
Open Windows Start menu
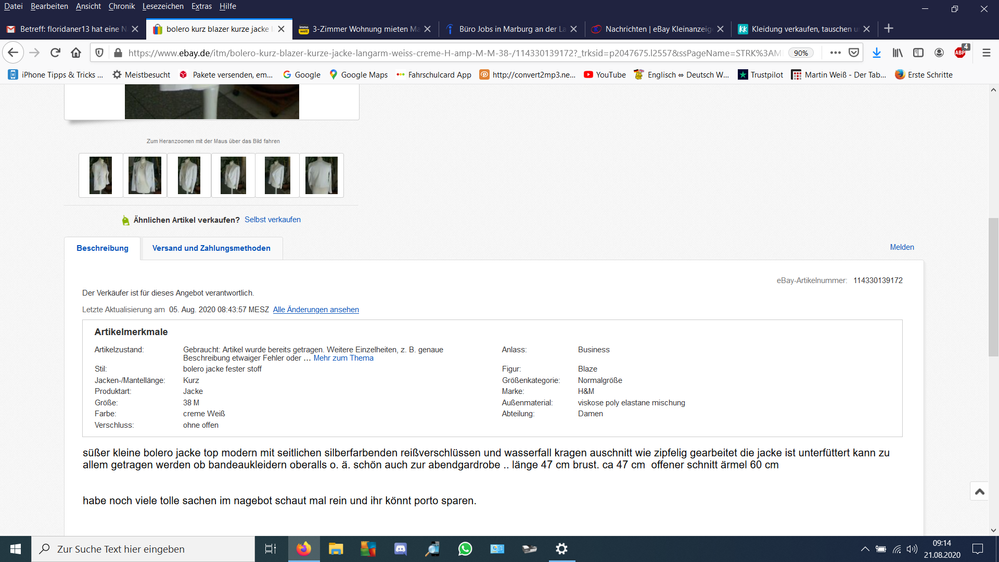click(x=15, y=549)
